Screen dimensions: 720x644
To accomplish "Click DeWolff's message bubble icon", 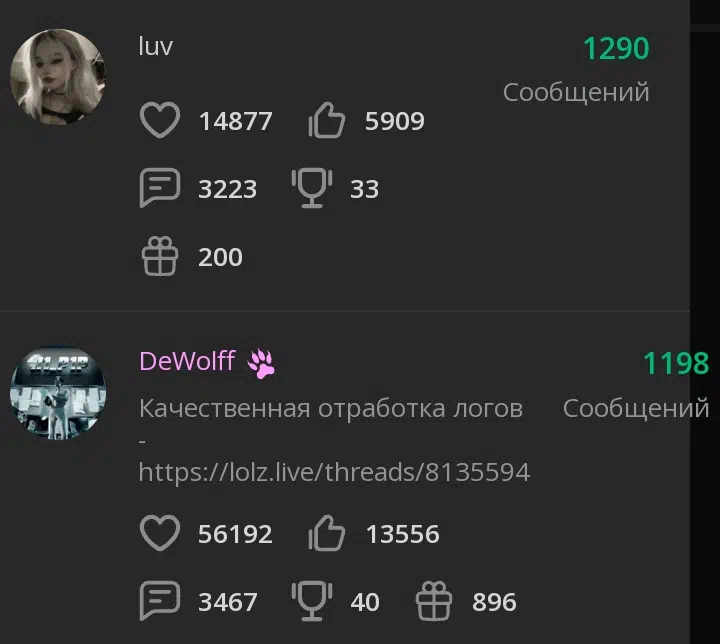I will (x=159, y=600).
